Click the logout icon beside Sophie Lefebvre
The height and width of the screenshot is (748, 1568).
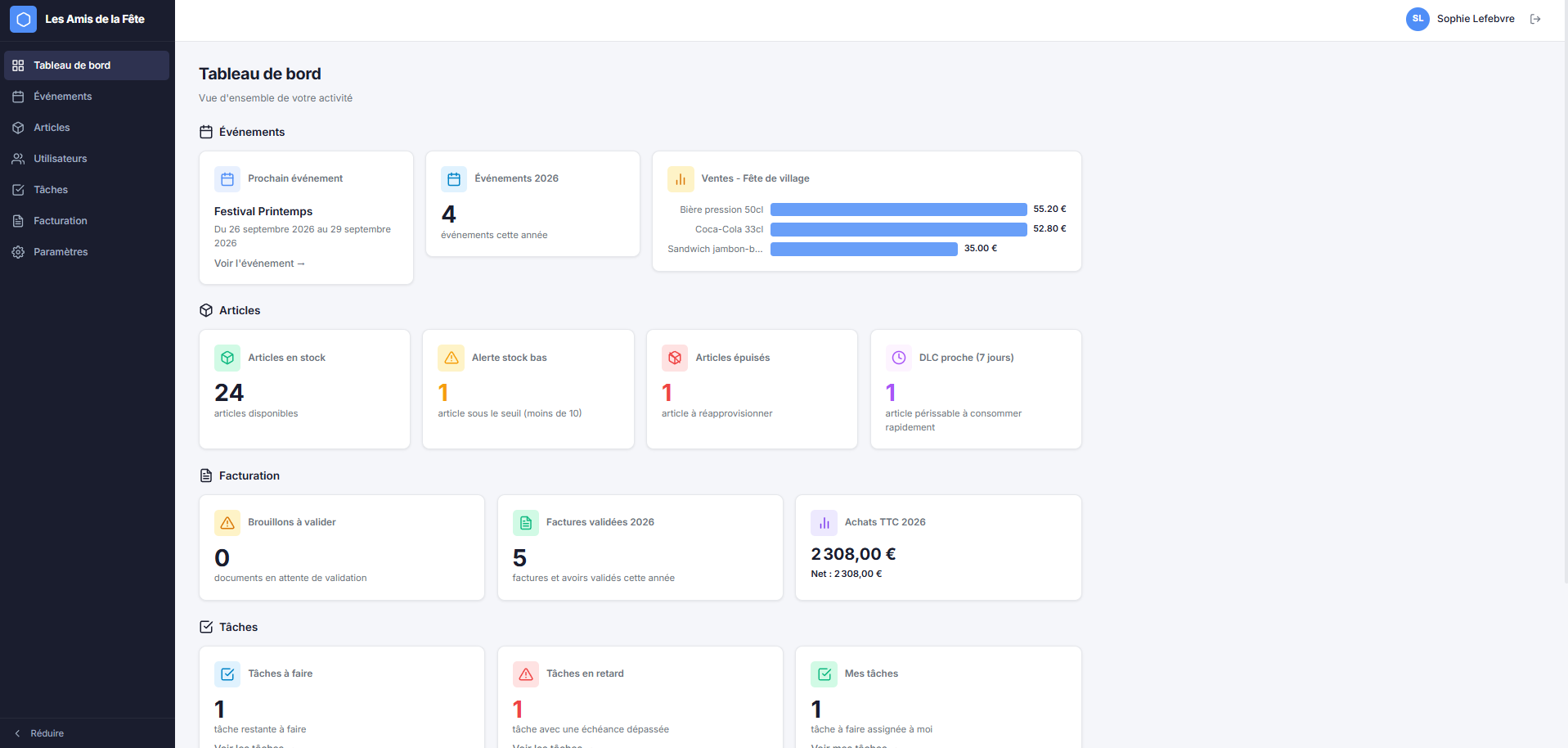tap(1535, 19)
